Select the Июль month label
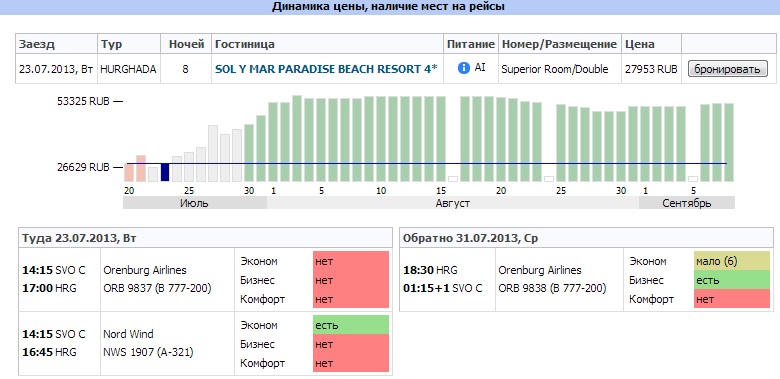The image size is (780, 379). point(195,203)
